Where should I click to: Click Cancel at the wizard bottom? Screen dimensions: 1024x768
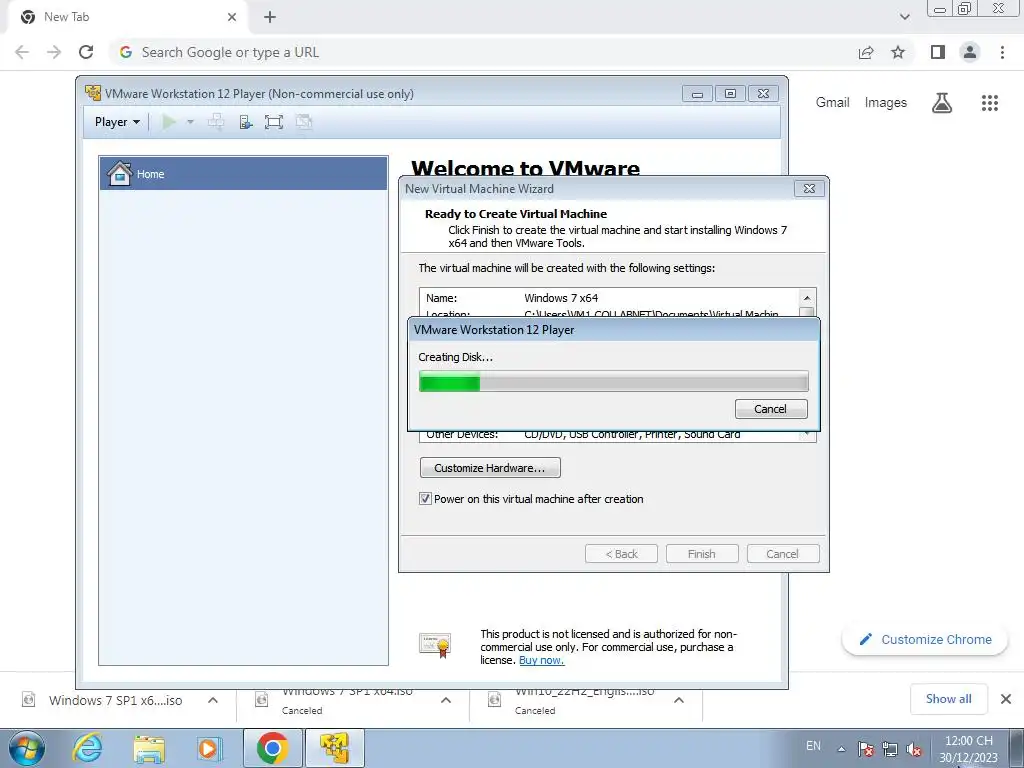click(783, 554)
